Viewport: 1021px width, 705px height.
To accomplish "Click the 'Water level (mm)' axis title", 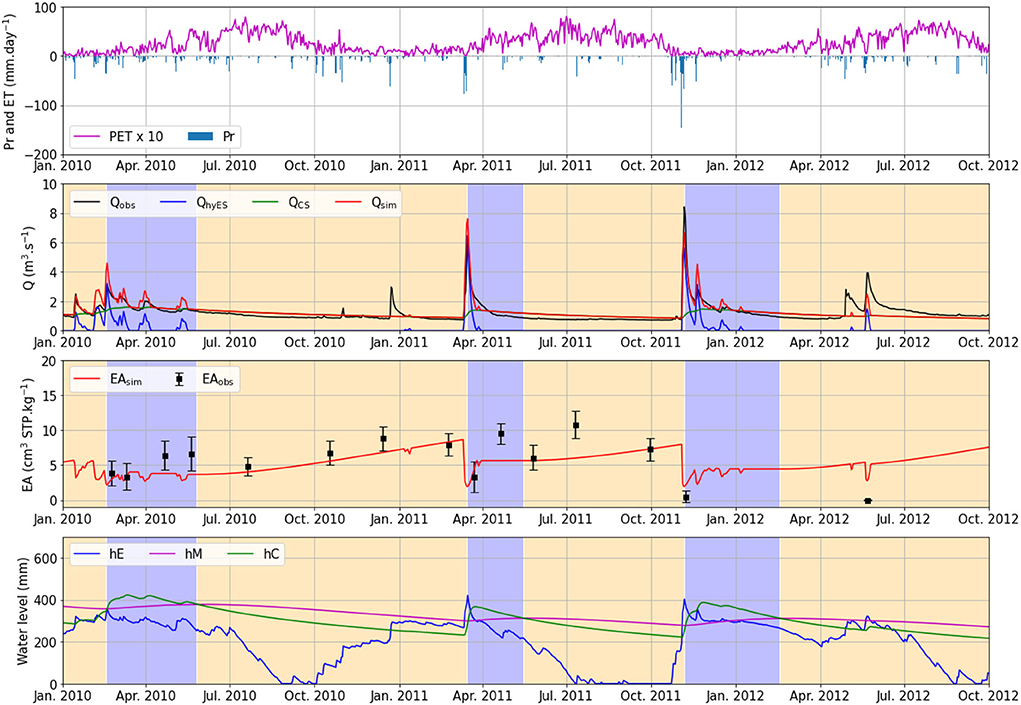I will 23,611.
